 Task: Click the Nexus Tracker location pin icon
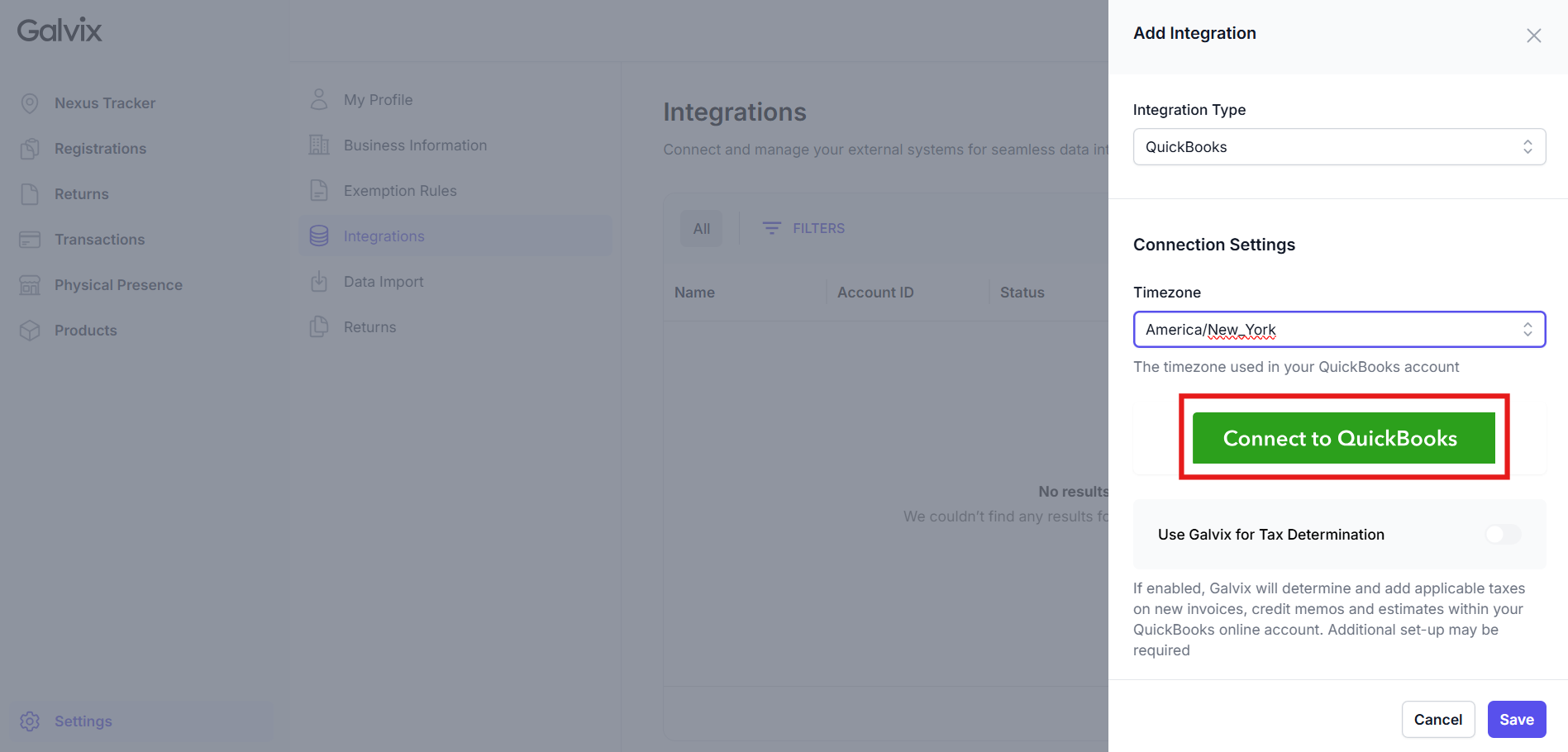(x=30, y=103)
